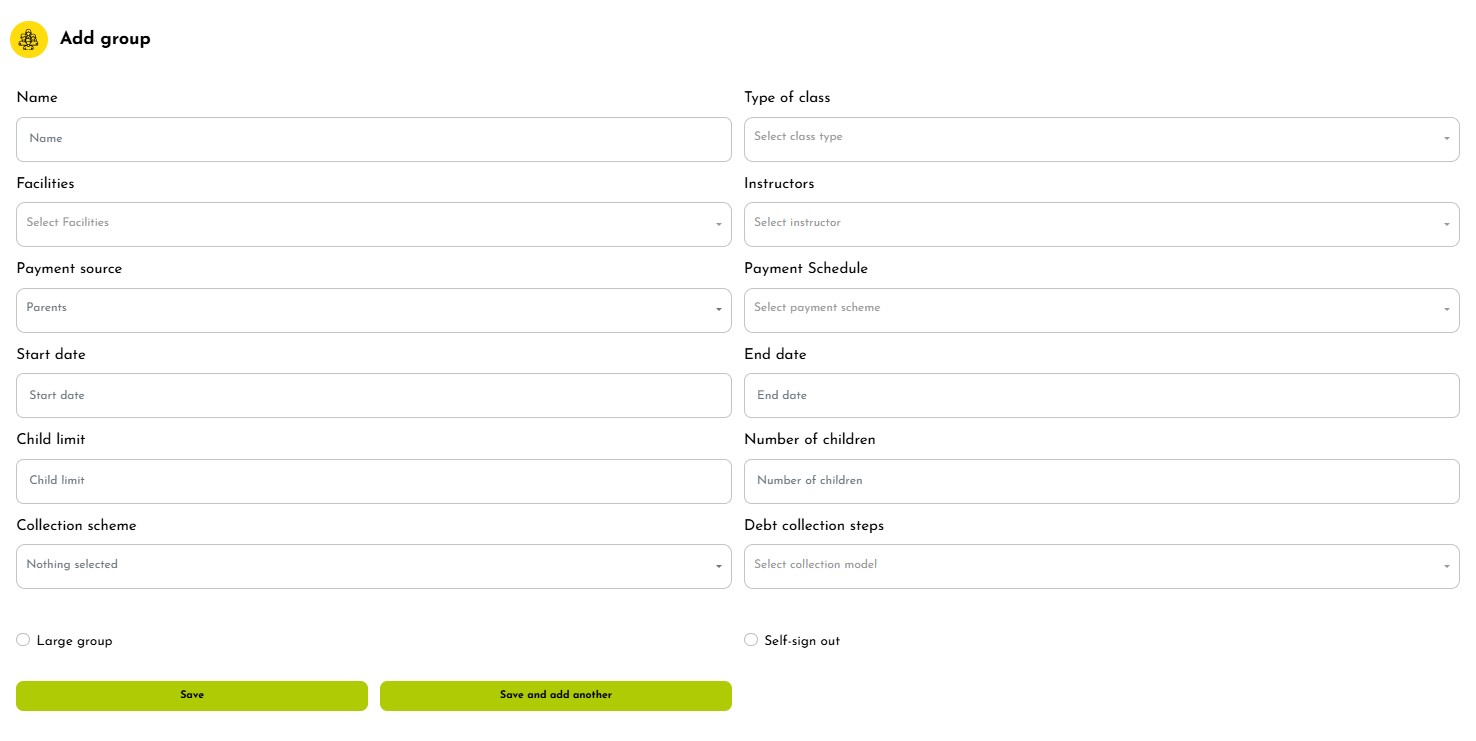This screenshot has height=741, width=1476.
Task: Enable the Large group option
Action: pos(23,640)
